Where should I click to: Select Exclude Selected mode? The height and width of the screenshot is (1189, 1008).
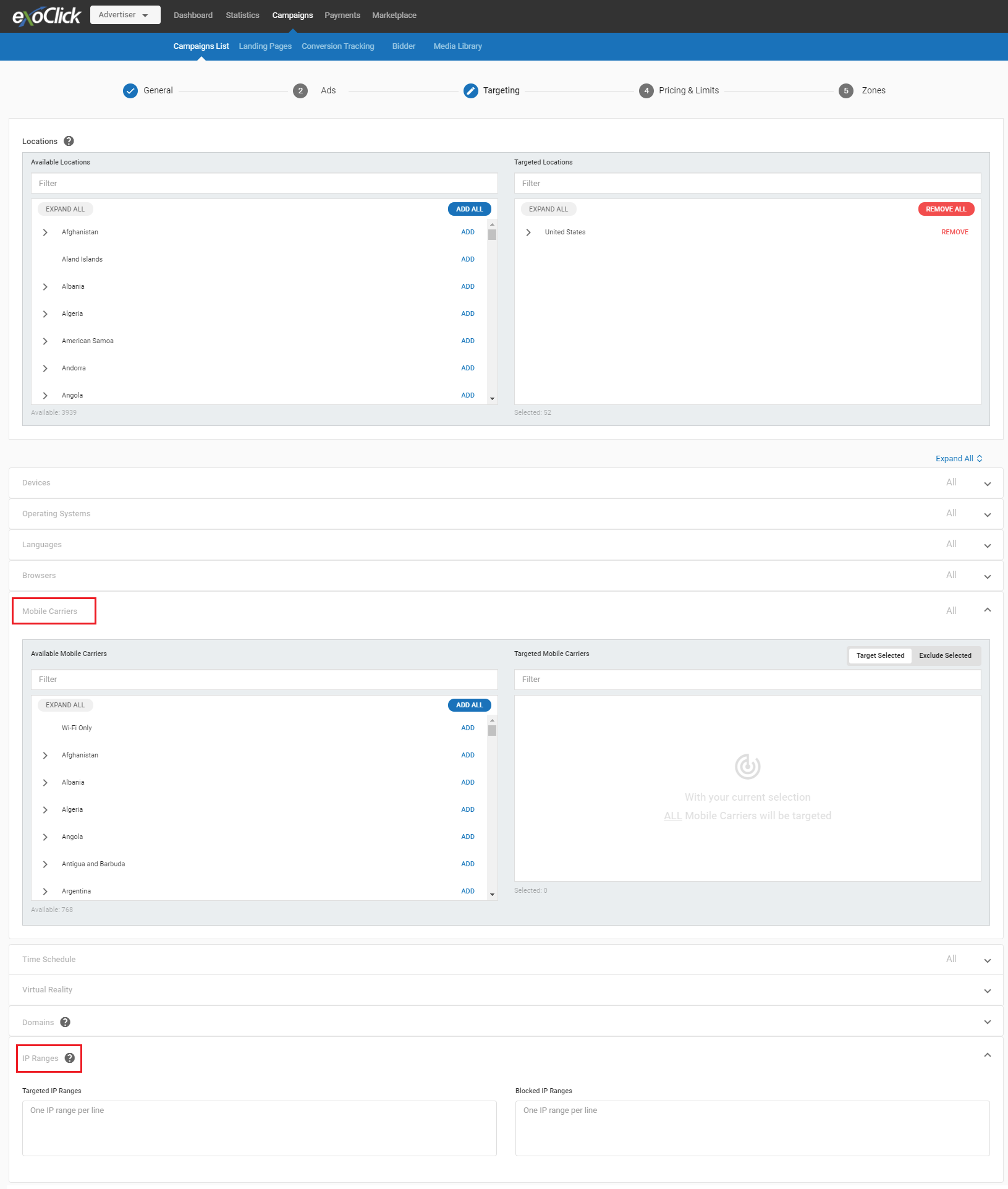point(945,655)
